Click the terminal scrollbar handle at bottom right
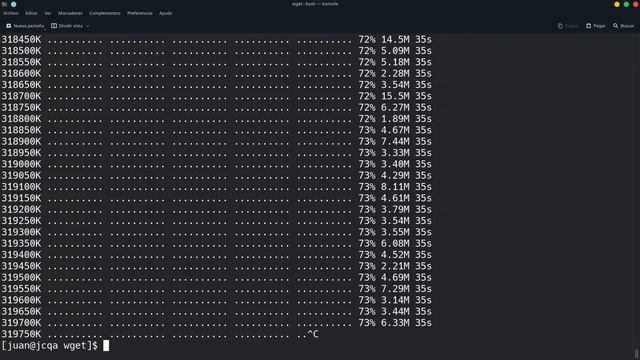The height and width of the screenshot is (360, 640). 636,353
